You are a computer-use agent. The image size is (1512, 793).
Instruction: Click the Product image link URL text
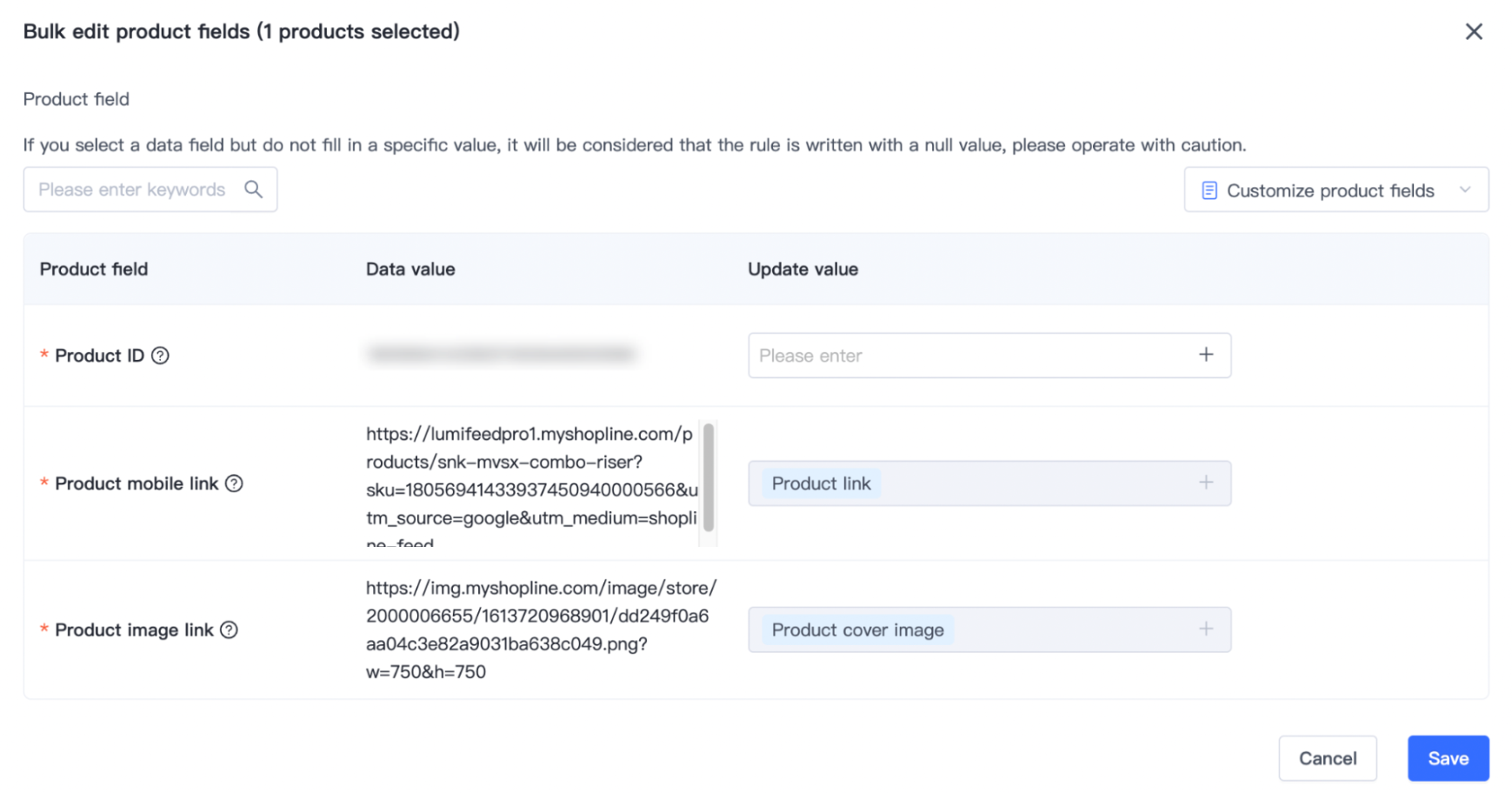point(539,630)
